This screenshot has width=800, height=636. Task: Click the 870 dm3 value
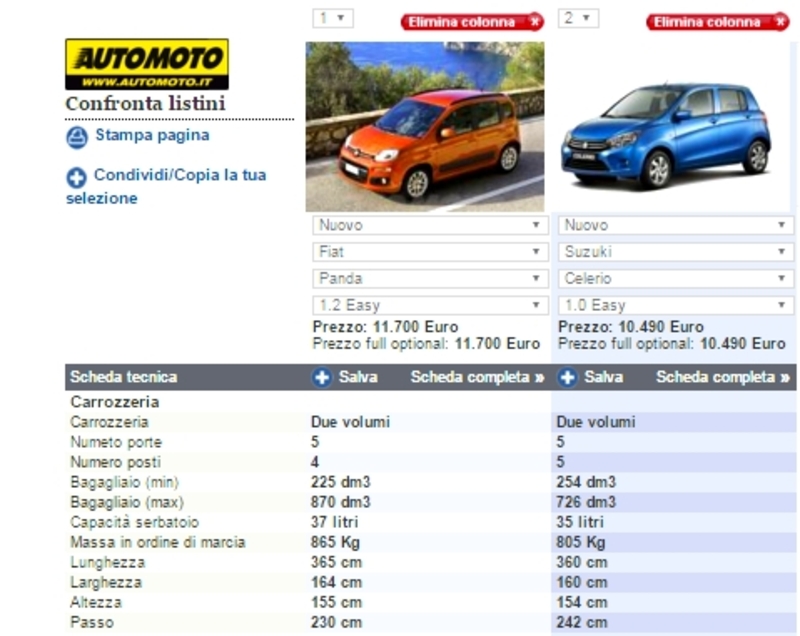point(341,502)
